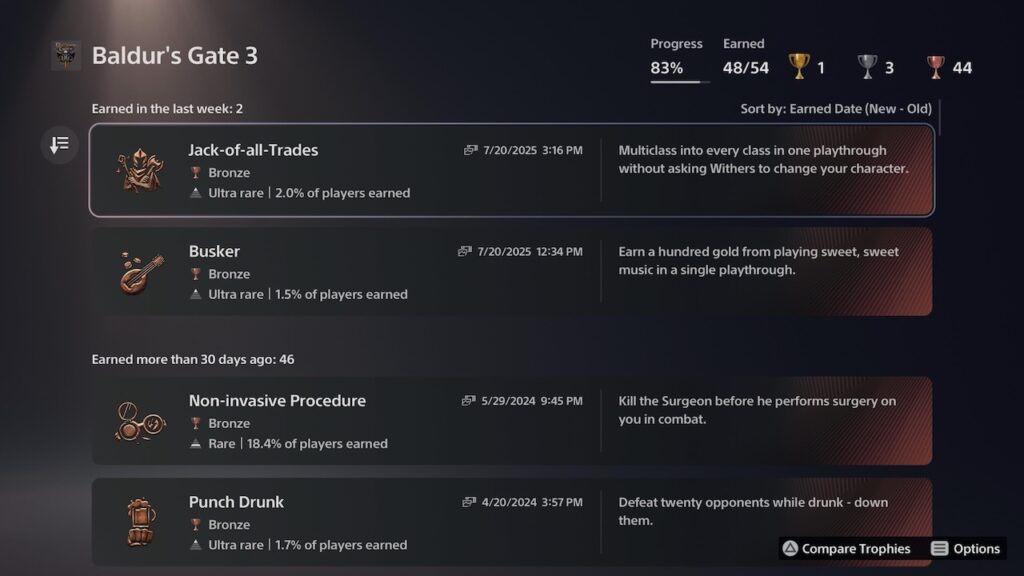Screen dimensions: 1024x576
Task: Click the Non-invasive Procedure trophy icon
Action: (140, 422)
